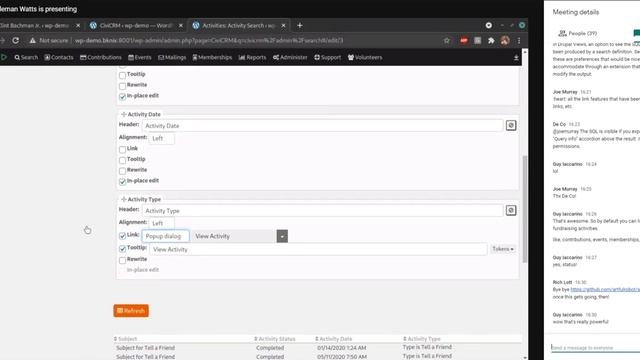This screenshot has width=640, height=360.
Task: Open the Events menu
Action: point(140,58)
